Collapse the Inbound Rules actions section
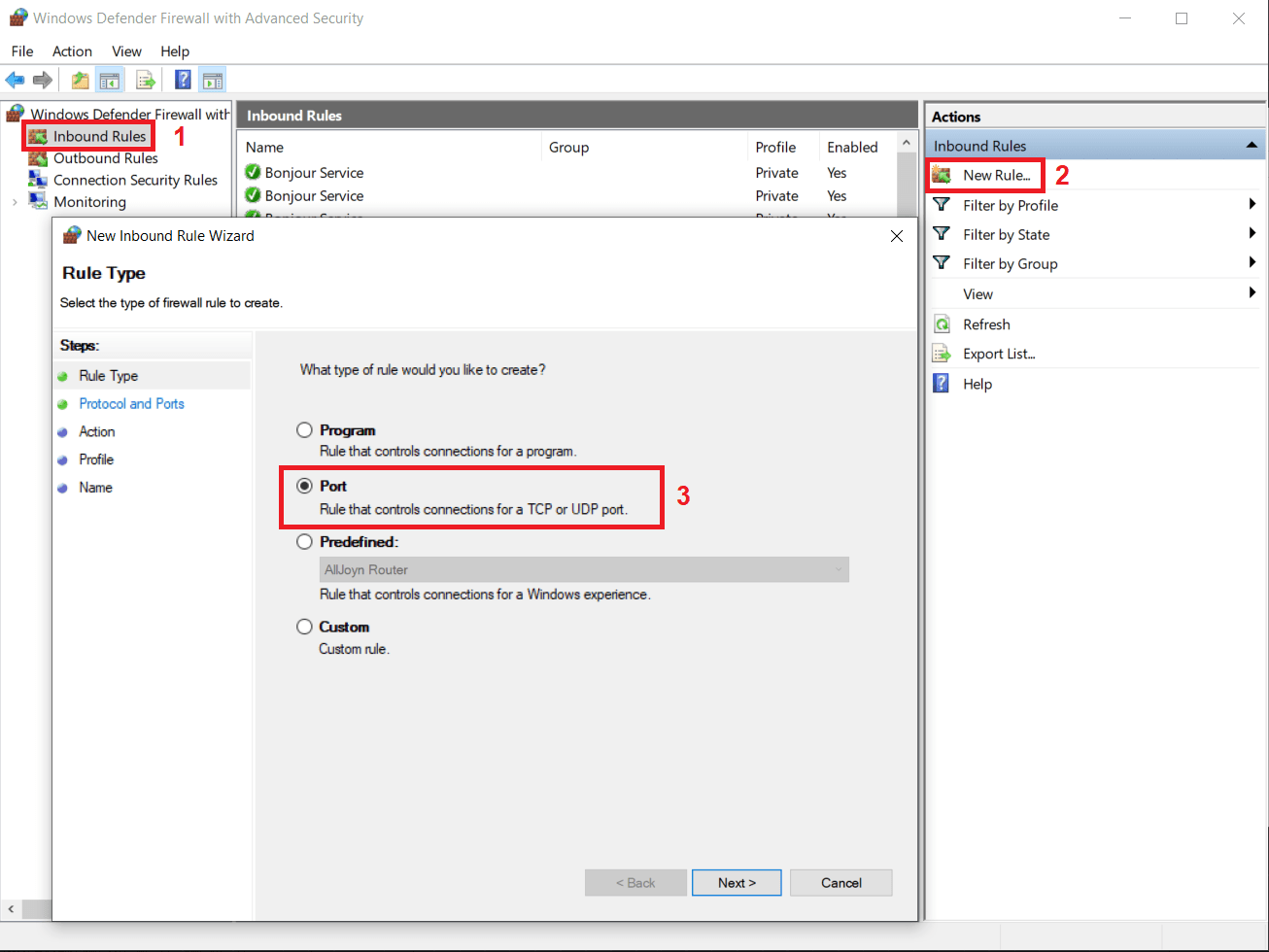Viewport: 1269px width, 952px height. (x=1252, y=146)
